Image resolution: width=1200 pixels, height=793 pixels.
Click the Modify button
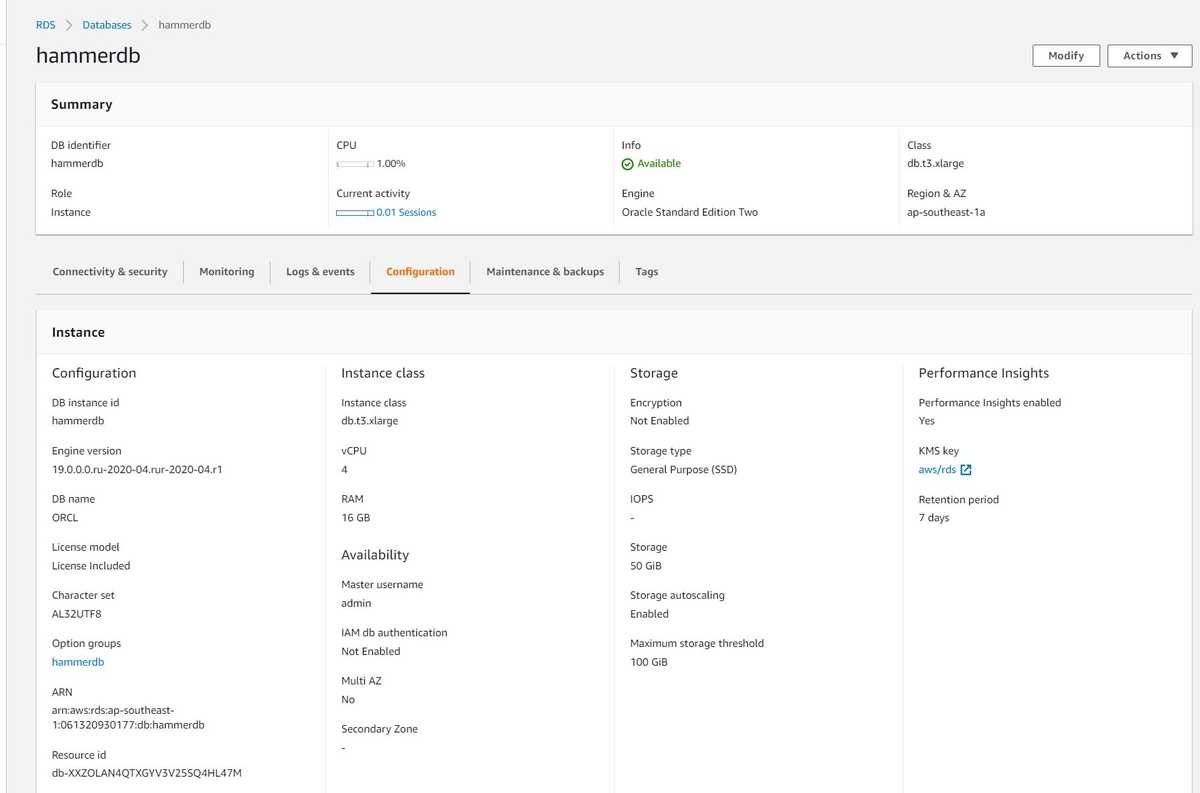point(1066,55)
